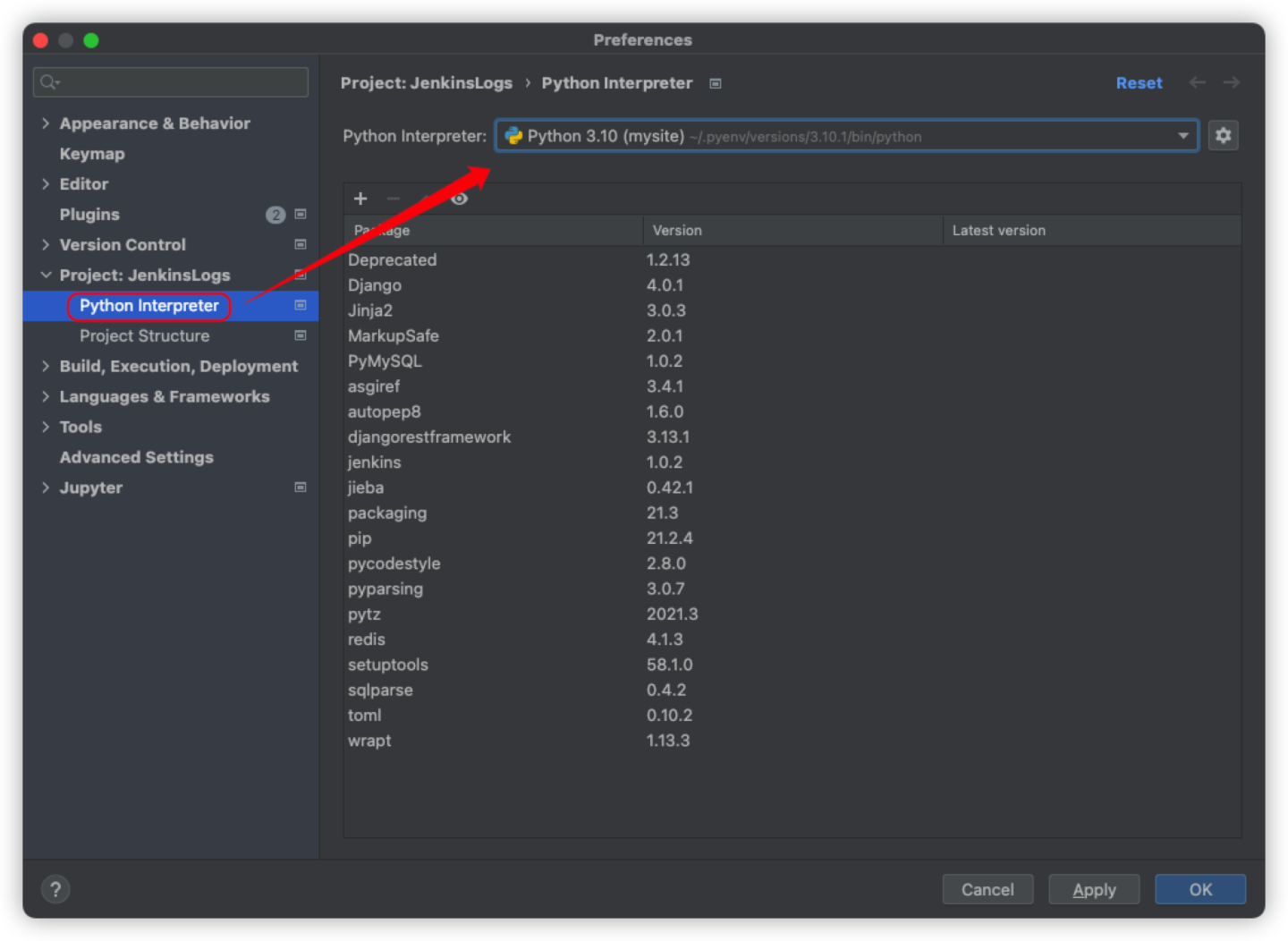Click the Cancel button

[987, 889]
